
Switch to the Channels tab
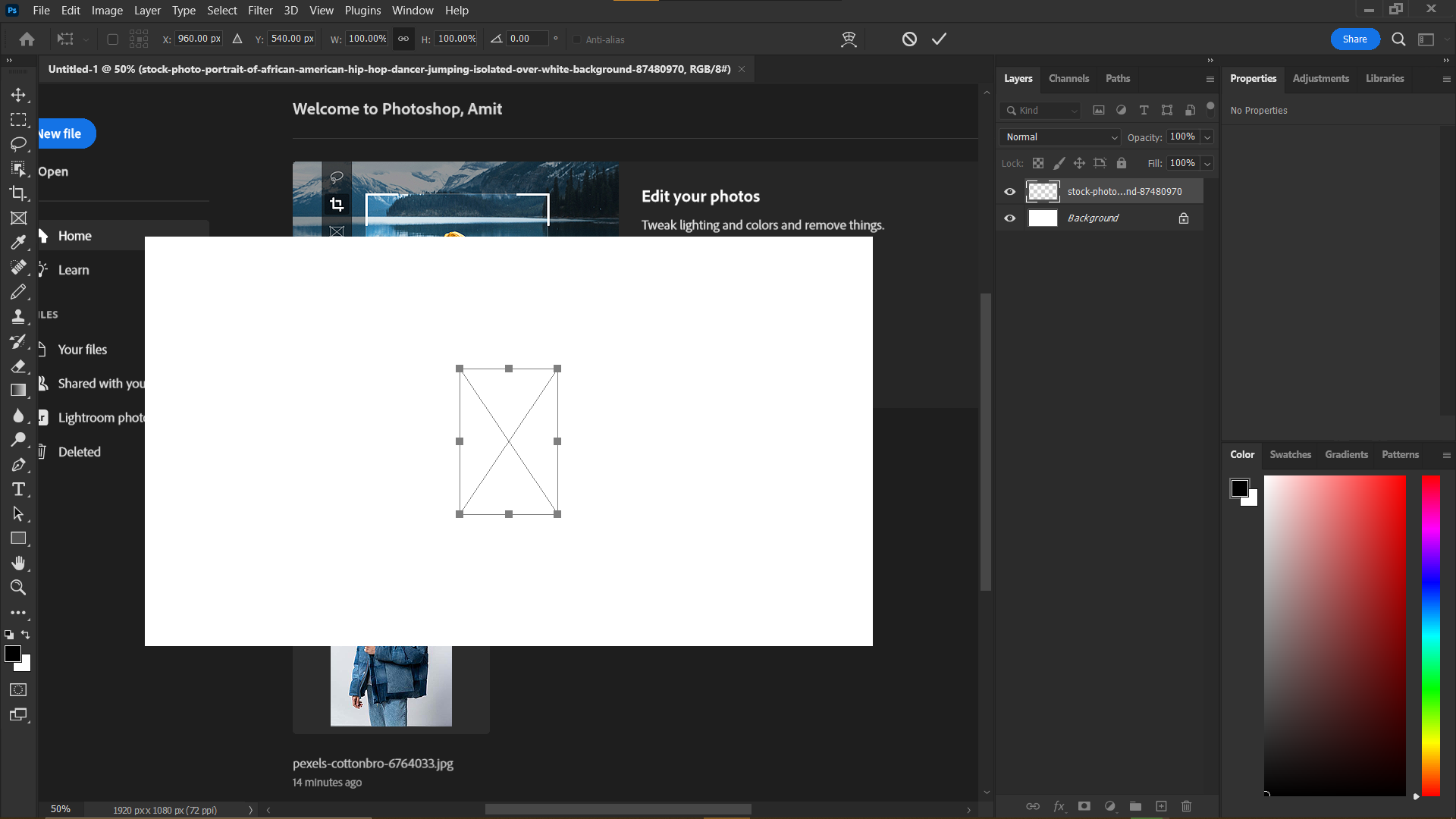click(x=1068, y=78)
